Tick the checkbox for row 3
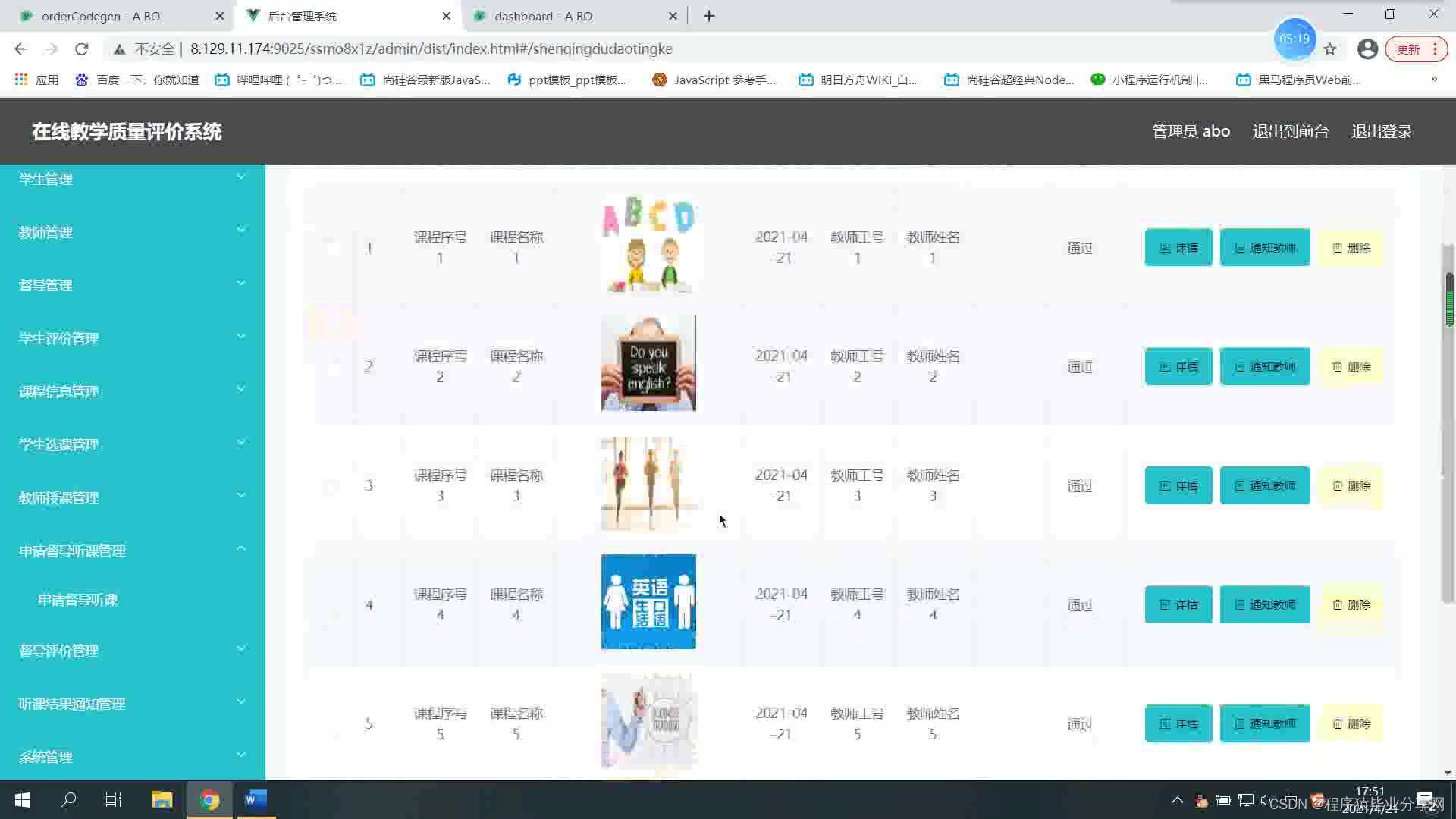Screen dimensions: 1456x819 pos(331,486)
